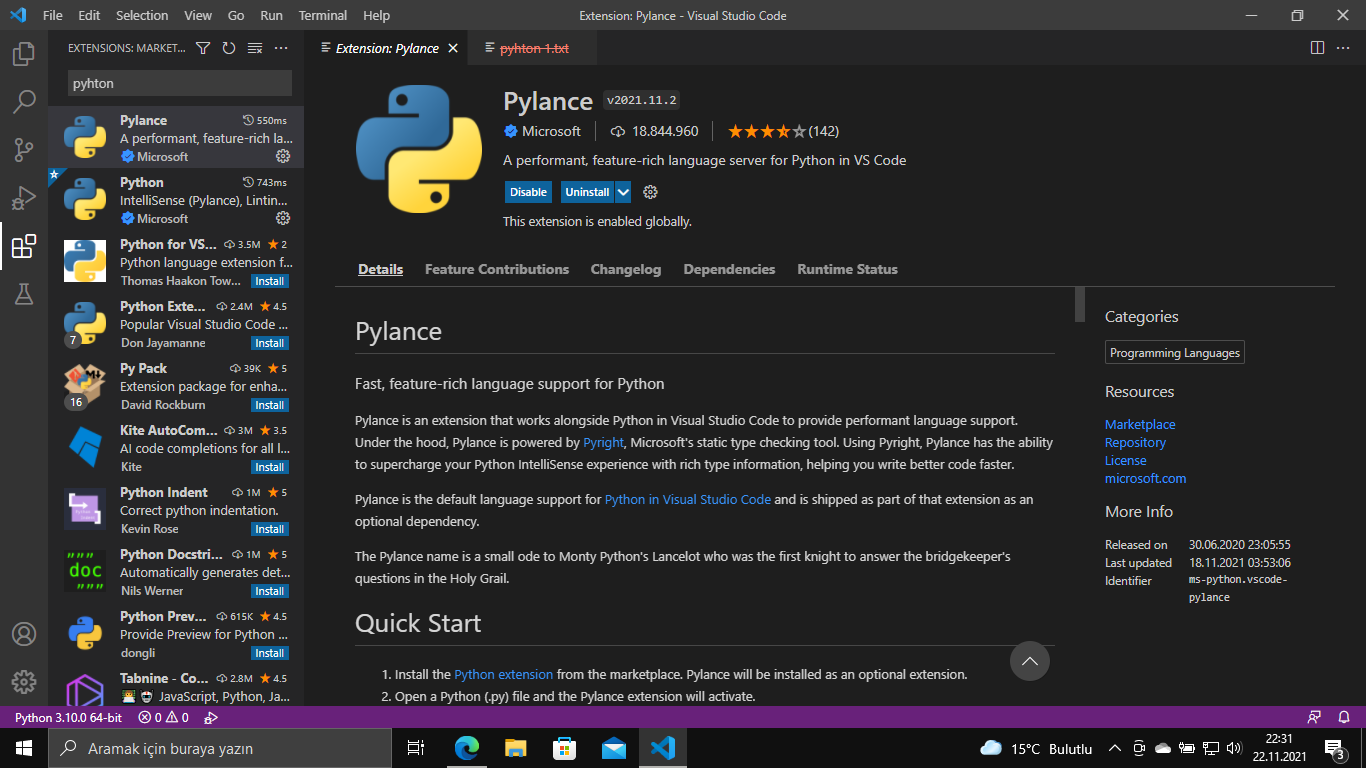Click the debug launch icon in the status bar
This screenshot has width=1366, height=768.
click(211, 717)
